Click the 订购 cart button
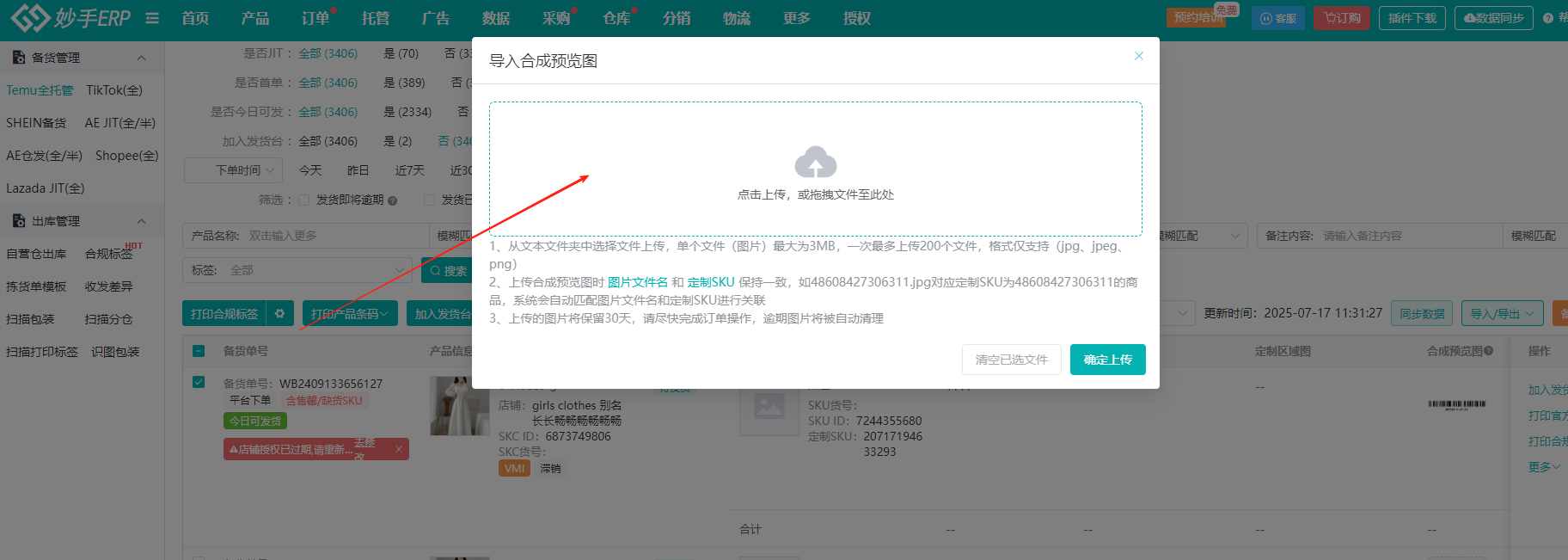 1342,18
